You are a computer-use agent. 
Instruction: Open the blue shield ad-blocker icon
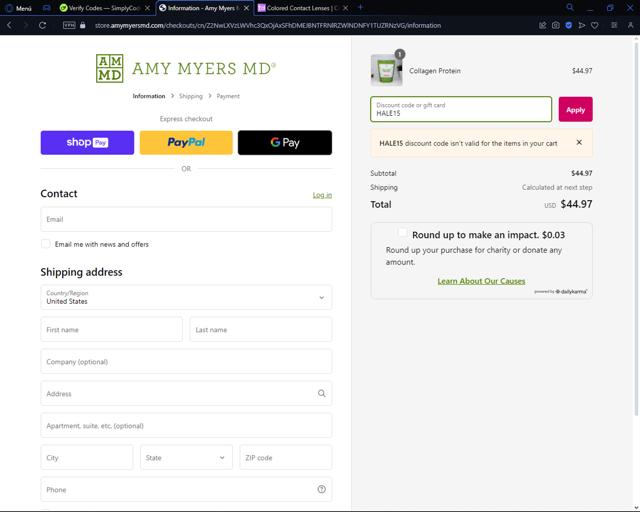click(x=569, y=25)
